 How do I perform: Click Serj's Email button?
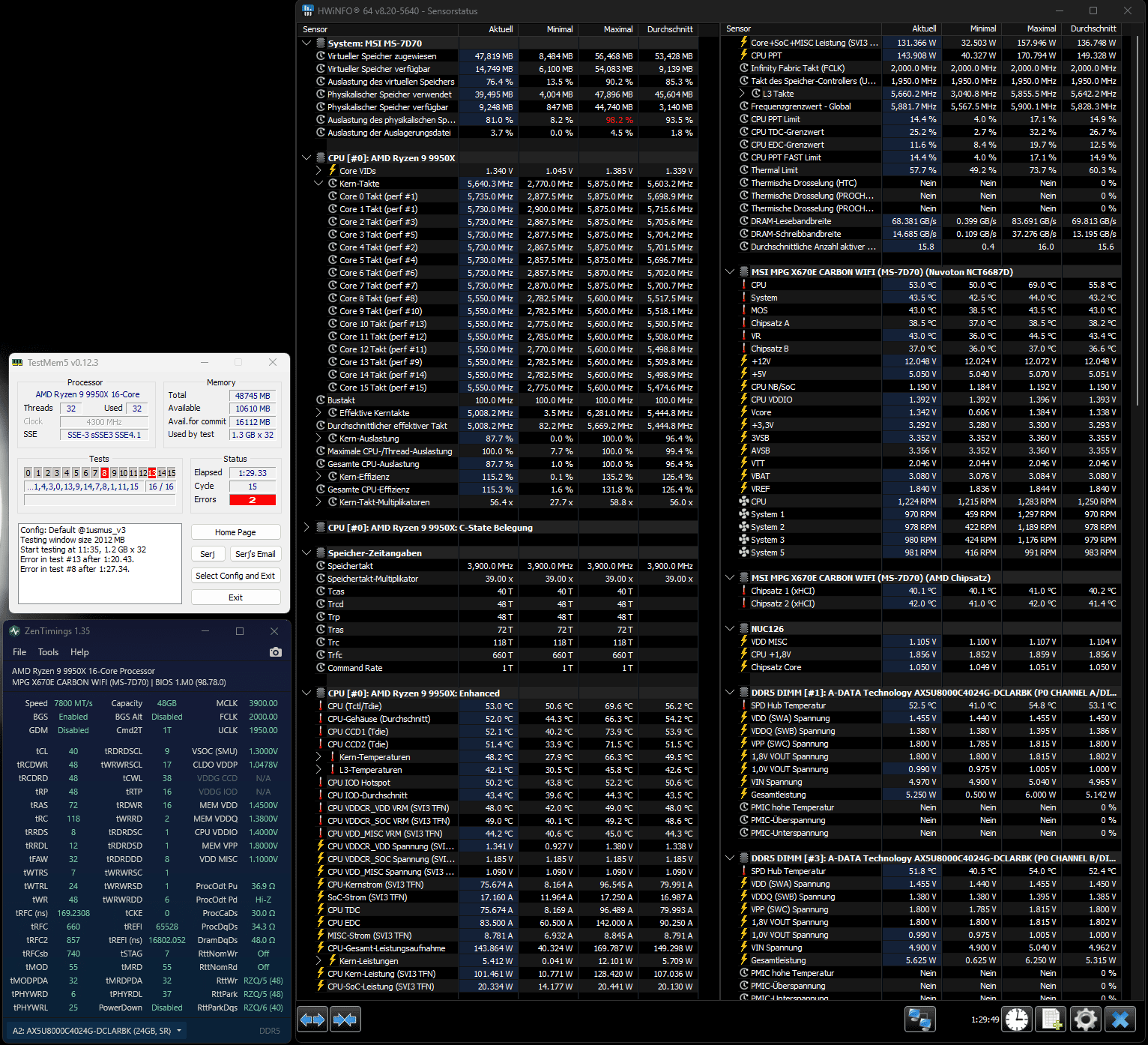pos(255,554)
